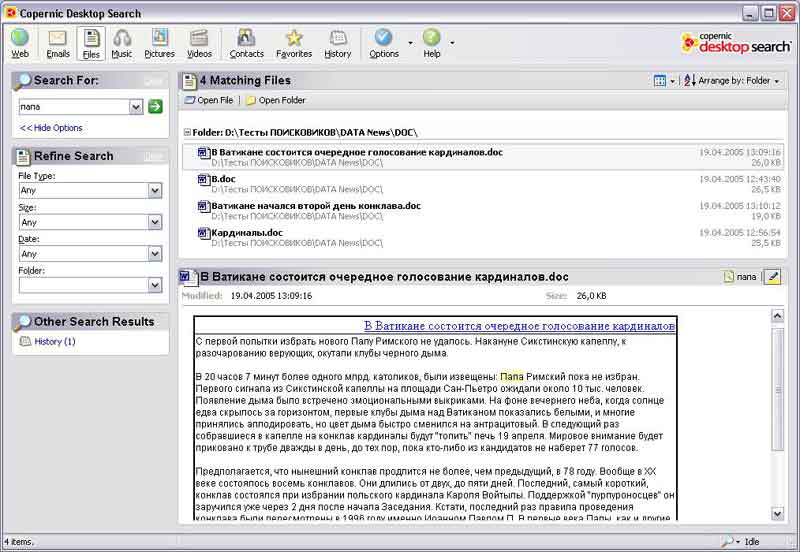Select the Videos search category

199,42
